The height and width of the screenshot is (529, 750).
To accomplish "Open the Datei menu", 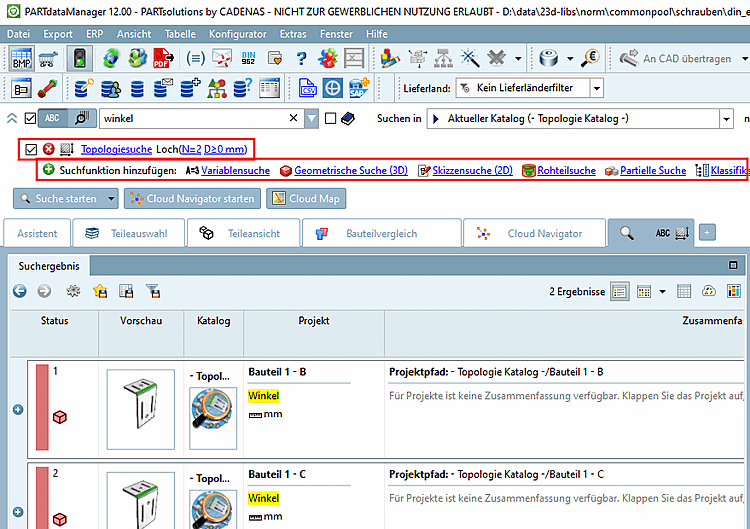I will tap(19, 34).
